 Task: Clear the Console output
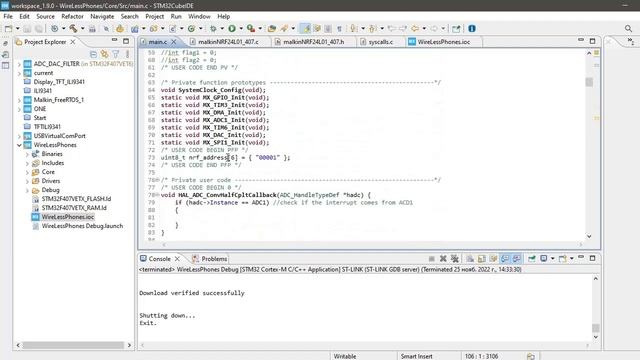point(470,259)
